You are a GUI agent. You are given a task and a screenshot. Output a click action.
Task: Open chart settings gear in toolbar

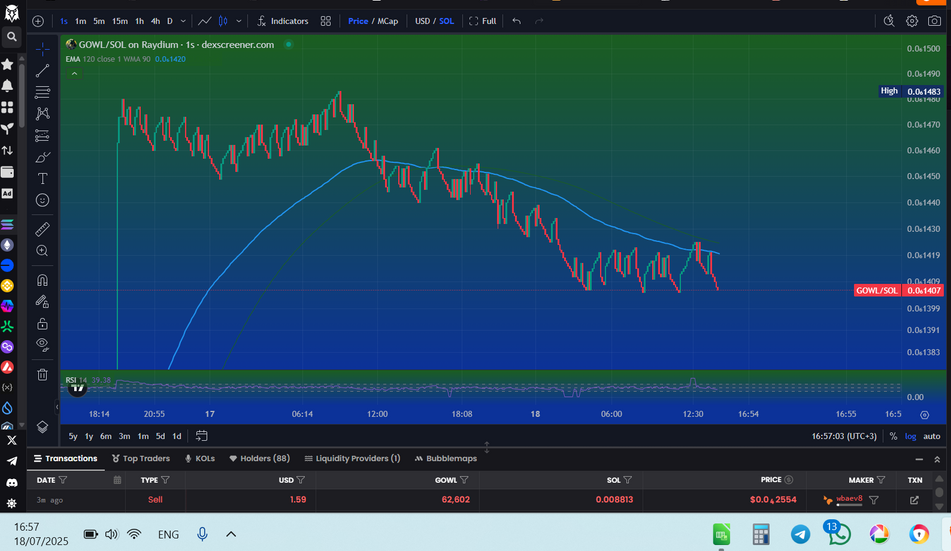coord(912,21)
